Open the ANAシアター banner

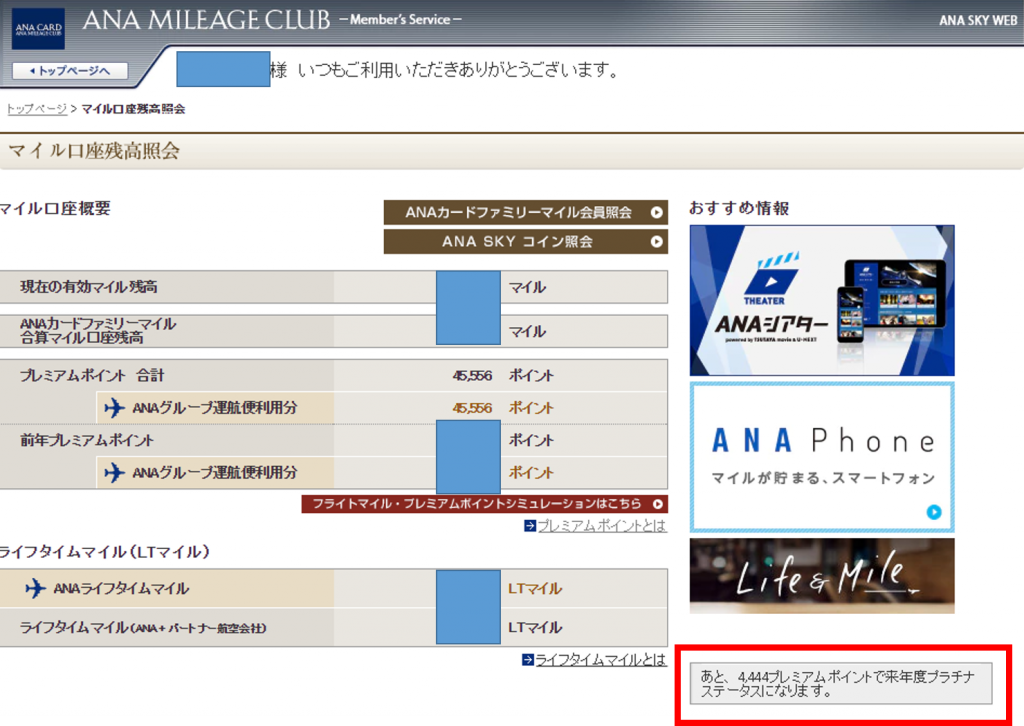point(822,300)
